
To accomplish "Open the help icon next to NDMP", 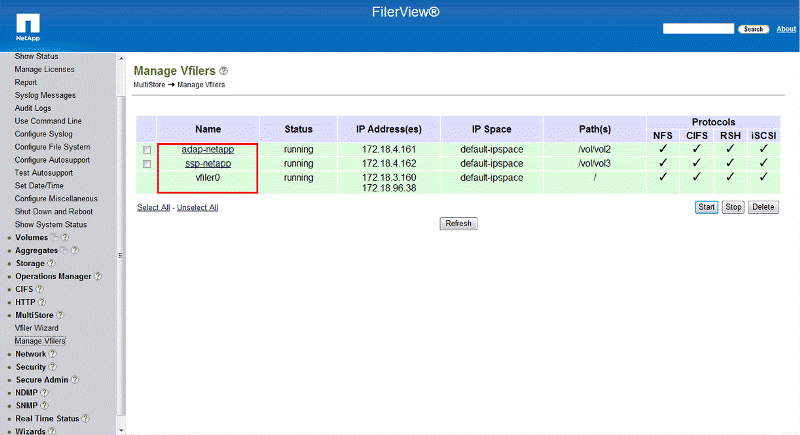I will click(44, 393).
